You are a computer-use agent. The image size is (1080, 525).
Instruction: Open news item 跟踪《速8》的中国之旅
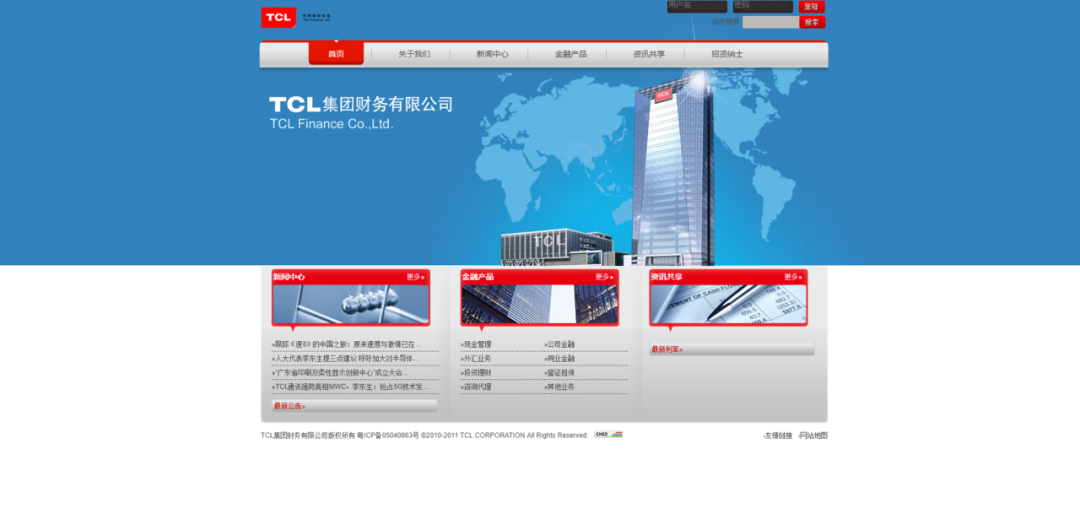tap(346, 344)
